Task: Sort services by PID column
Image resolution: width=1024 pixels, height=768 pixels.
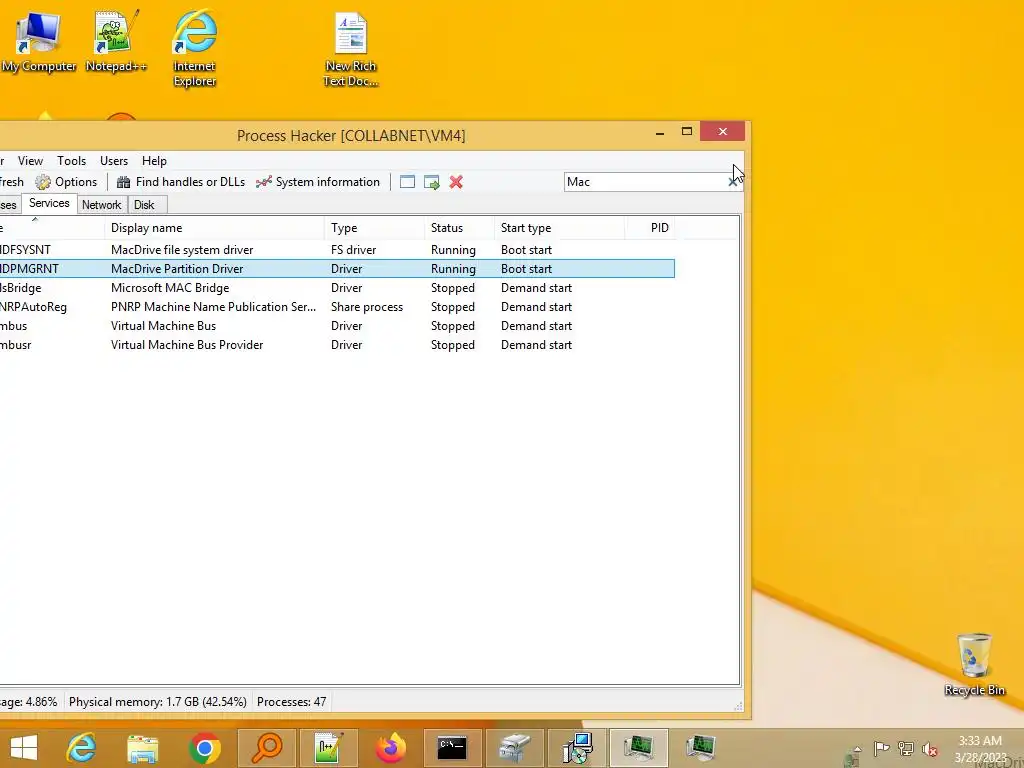Action: 650,228
